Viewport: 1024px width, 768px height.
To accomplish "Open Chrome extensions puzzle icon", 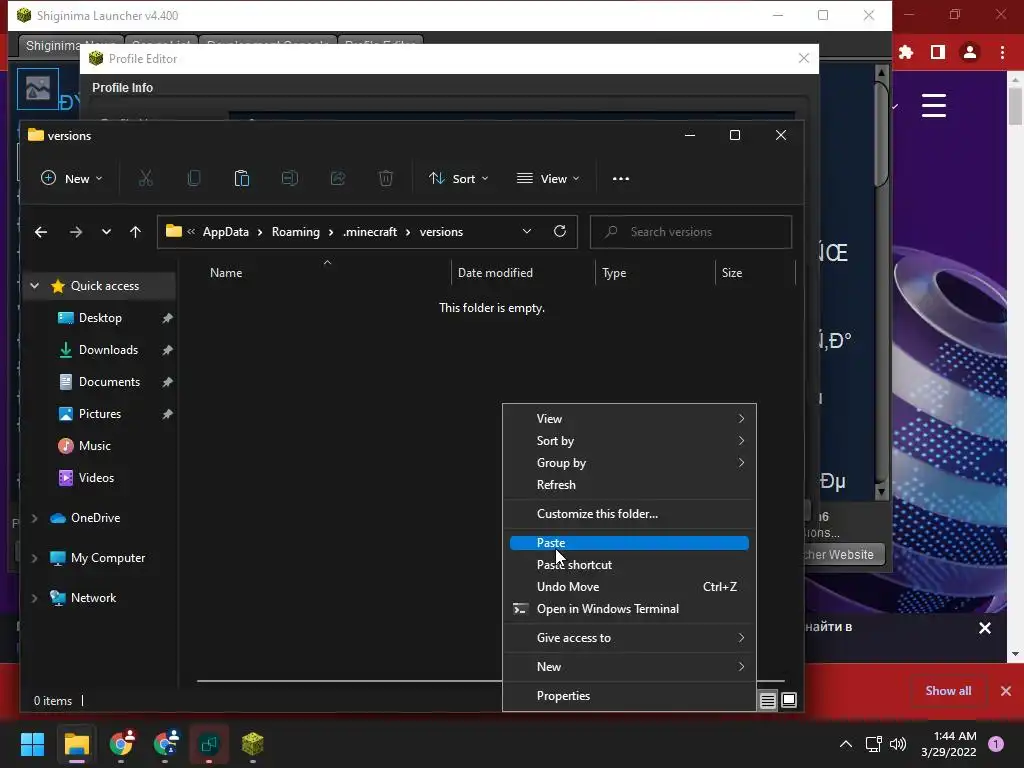I will coord(906,52).
